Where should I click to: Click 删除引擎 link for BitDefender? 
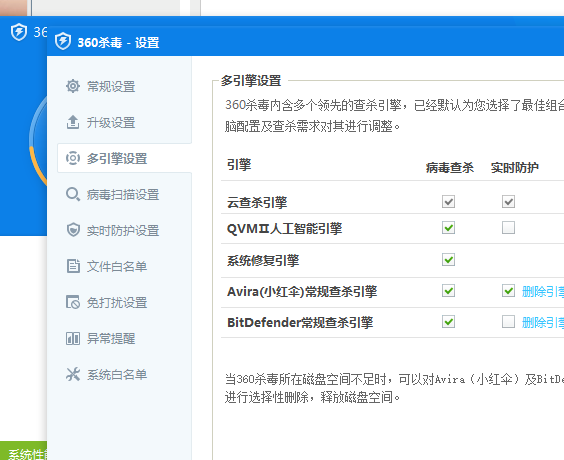(x=543, y=322)
